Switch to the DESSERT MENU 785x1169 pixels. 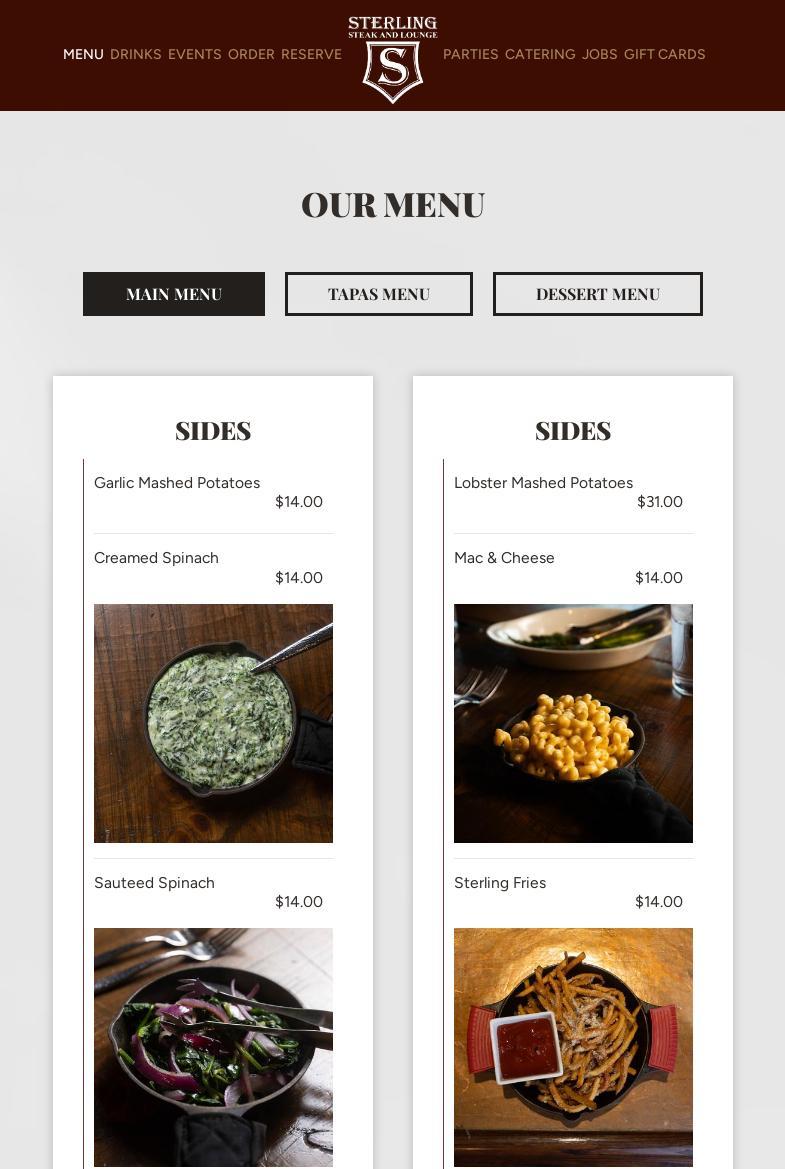598,294
